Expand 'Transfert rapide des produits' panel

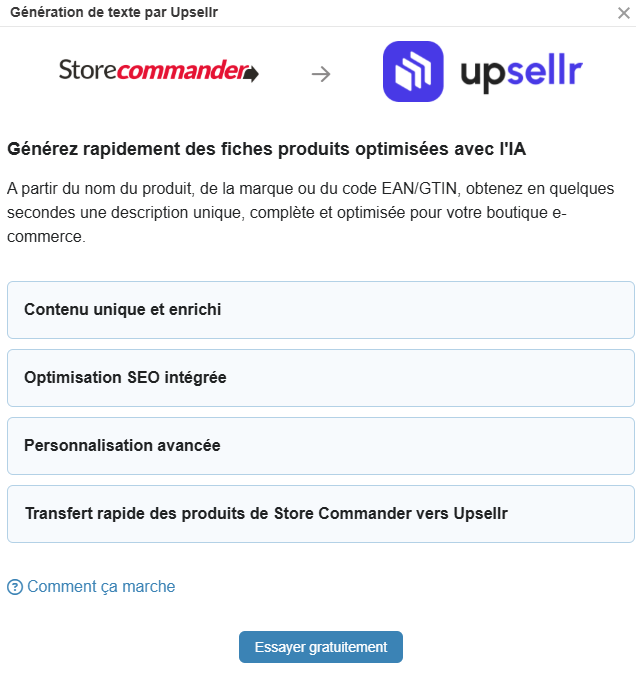pos(321,514)
